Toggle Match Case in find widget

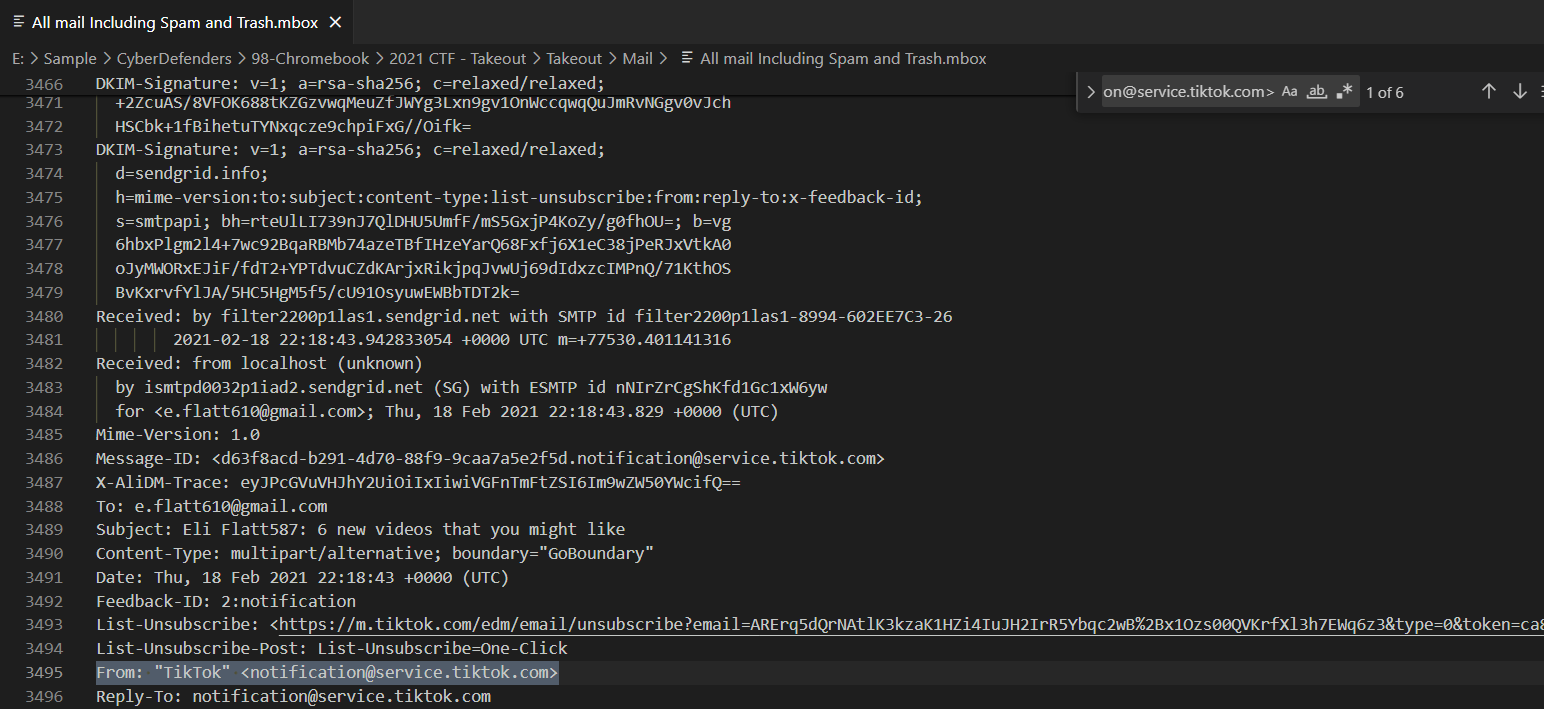tap(1290, 92)
